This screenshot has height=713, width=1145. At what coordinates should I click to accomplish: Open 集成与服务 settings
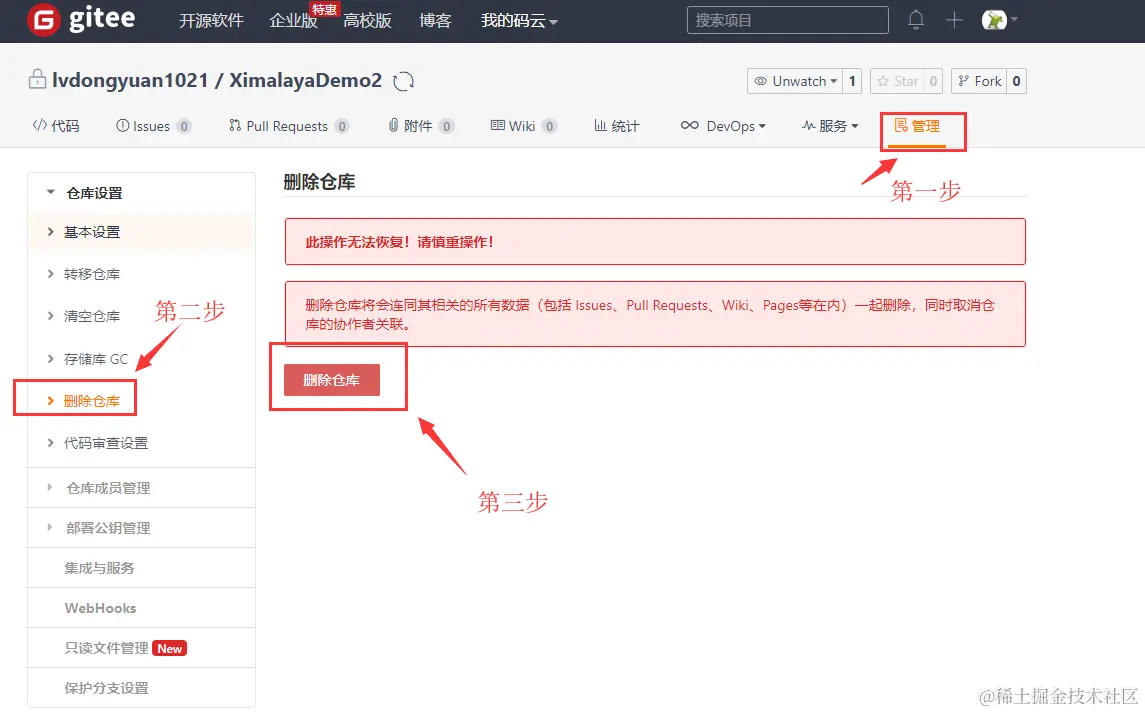(142, 568)
